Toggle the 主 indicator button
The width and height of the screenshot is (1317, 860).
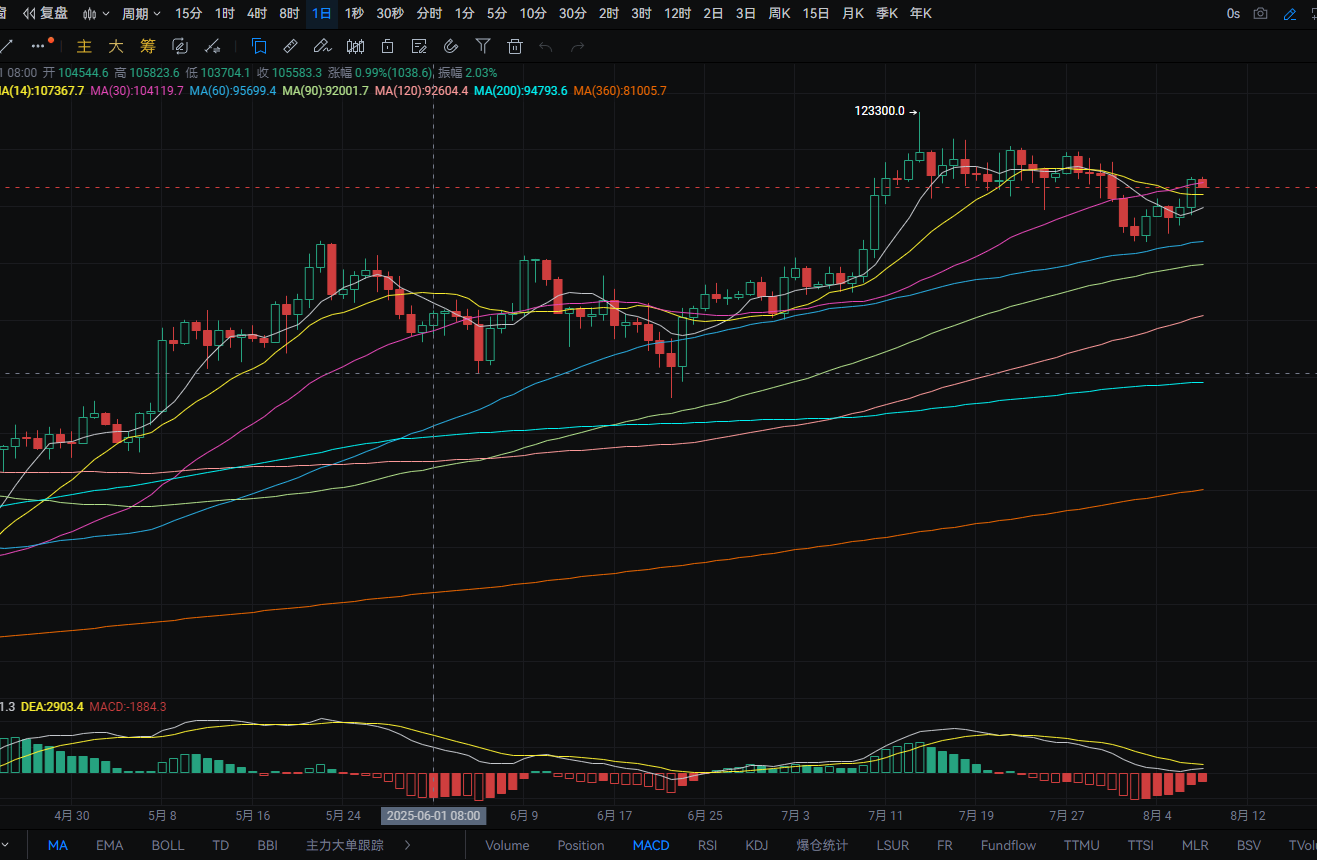pos(85,46)
